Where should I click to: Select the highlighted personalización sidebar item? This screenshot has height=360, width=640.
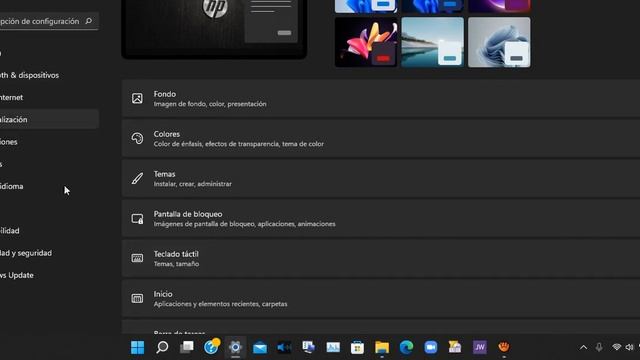[x=49, y=120]
